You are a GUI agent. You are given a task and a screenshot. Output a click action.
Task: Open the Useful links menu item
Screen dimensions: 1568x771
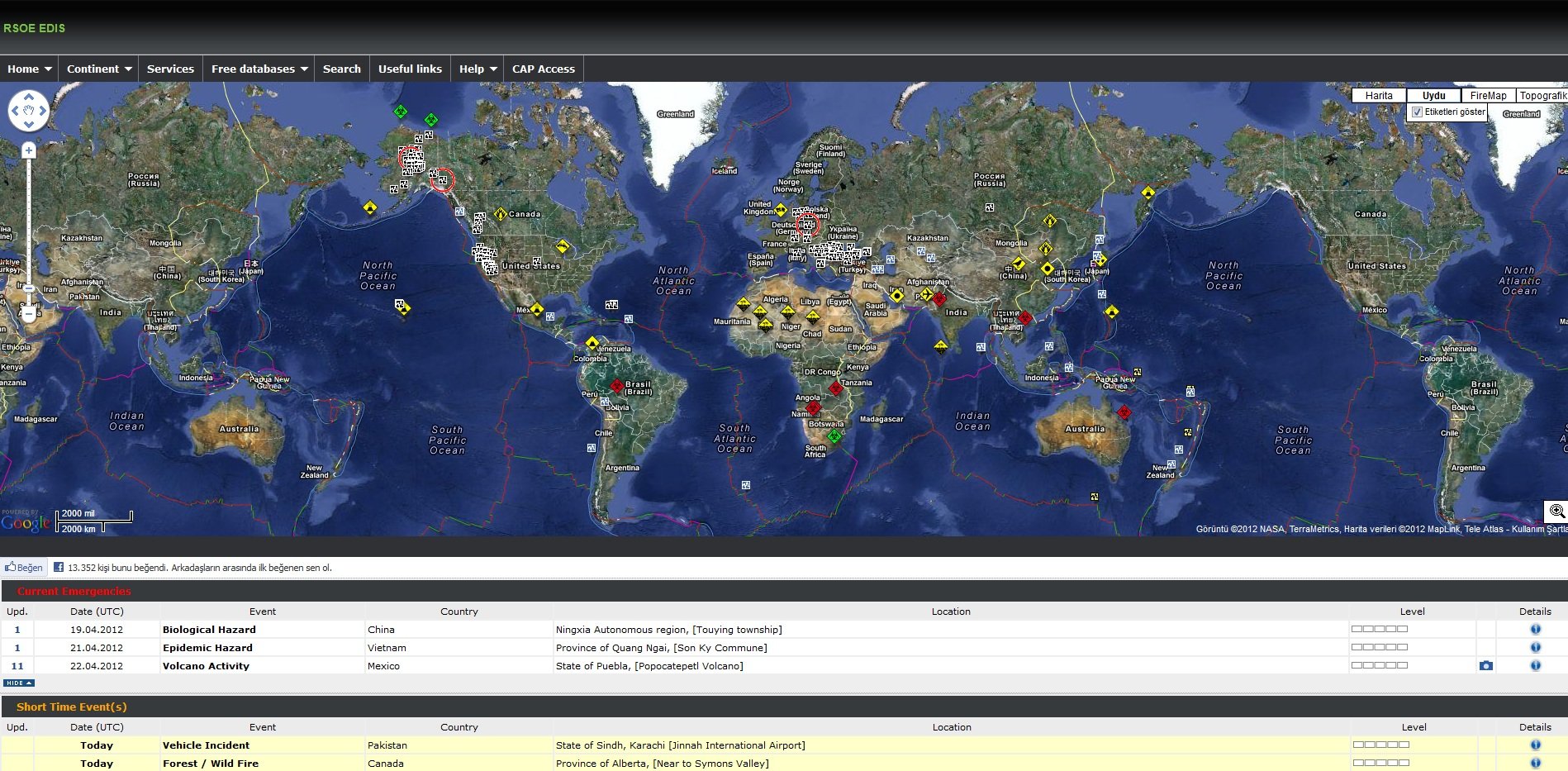[410, 69]
